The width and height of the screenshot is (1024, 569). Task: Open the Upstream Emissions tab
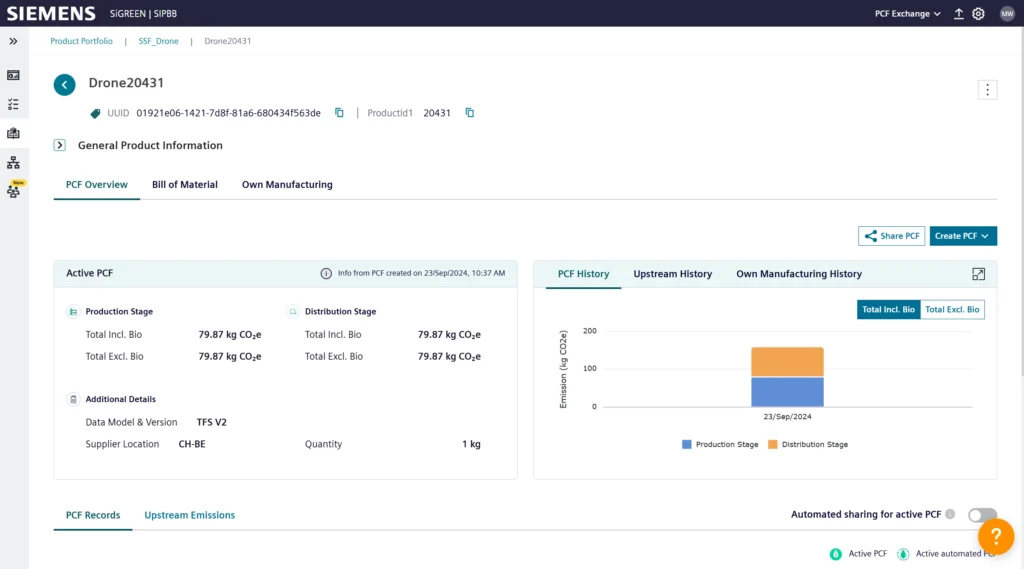pyautogui.click(x=189, y=515)
